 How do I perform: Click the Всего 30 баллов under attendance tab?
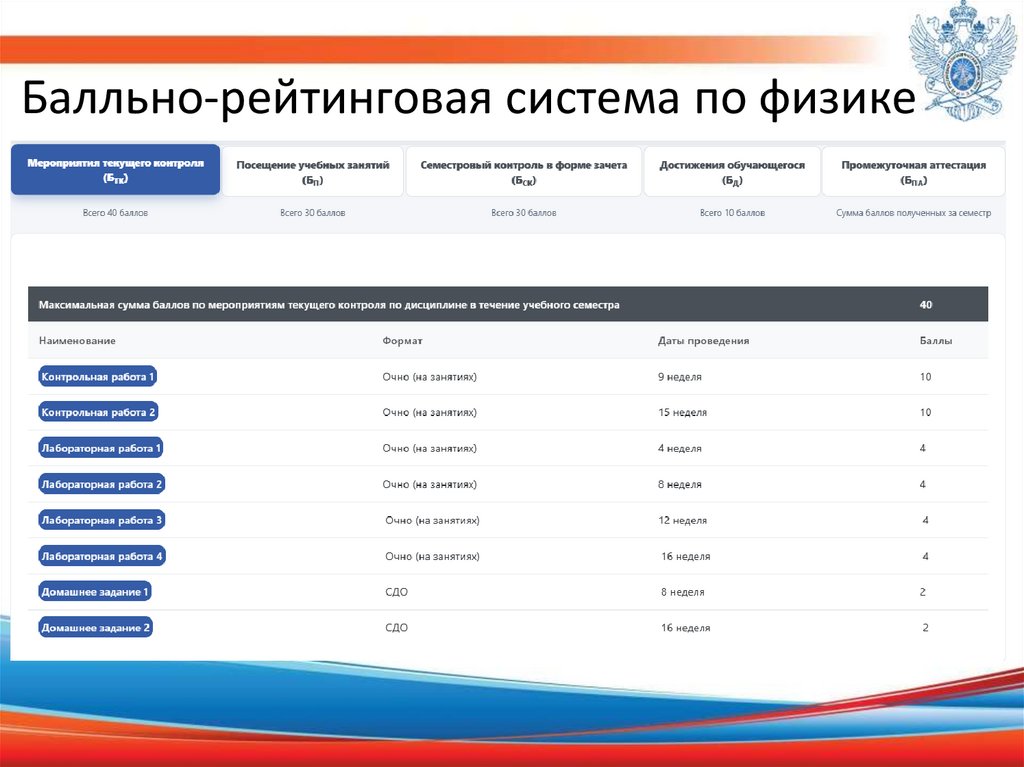click(314, 212)
